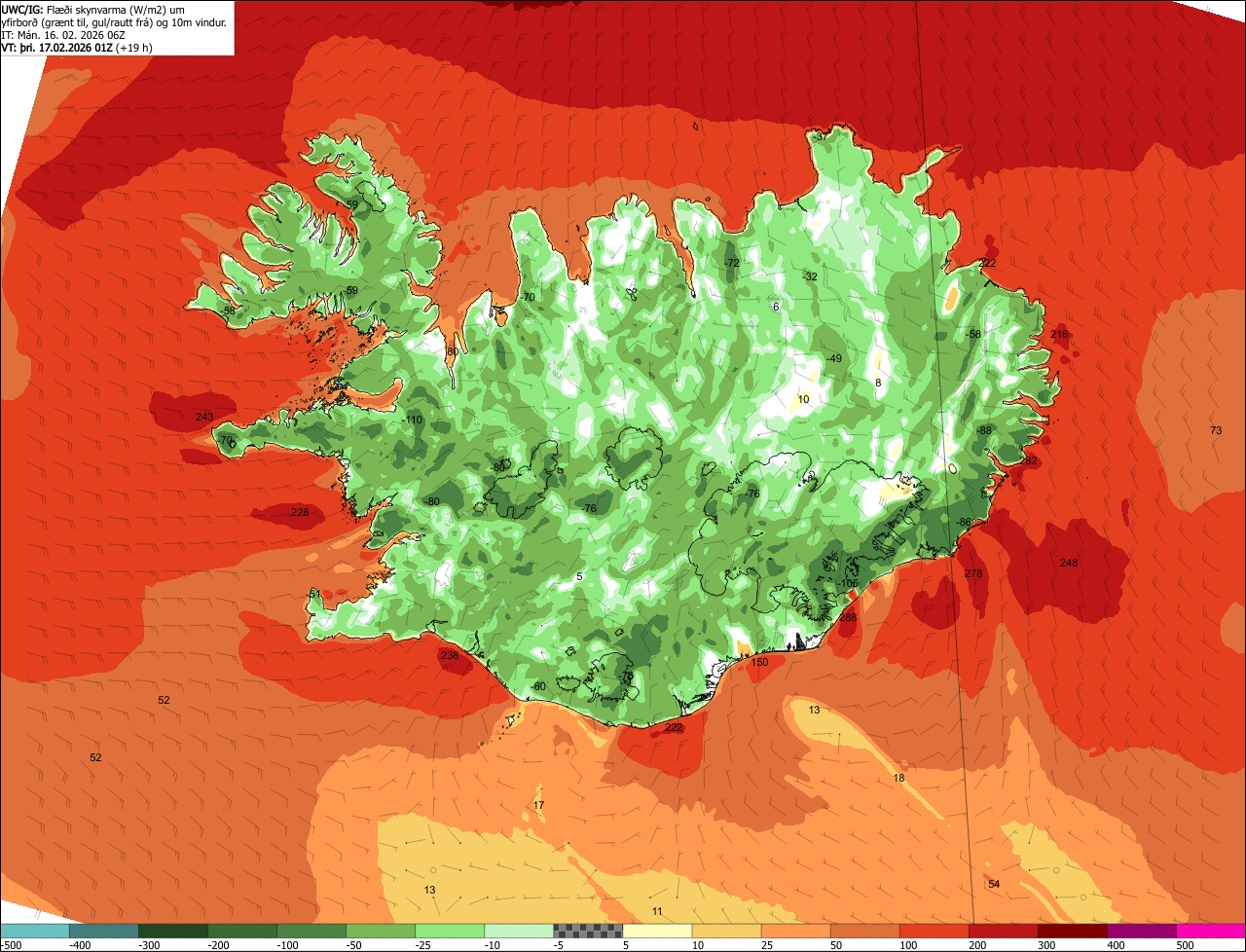This screenshot has height=952, width=1246.
Task: Click the flux value -60 on the map
Action: click(x=538, y=687)
